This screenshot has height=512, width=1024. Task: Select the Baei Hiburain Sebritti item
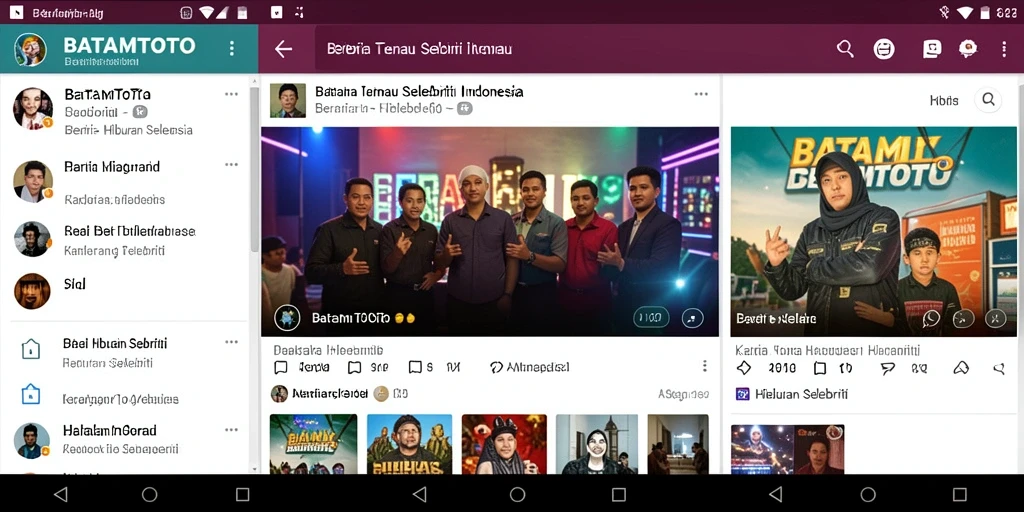[x=124, y=352]
